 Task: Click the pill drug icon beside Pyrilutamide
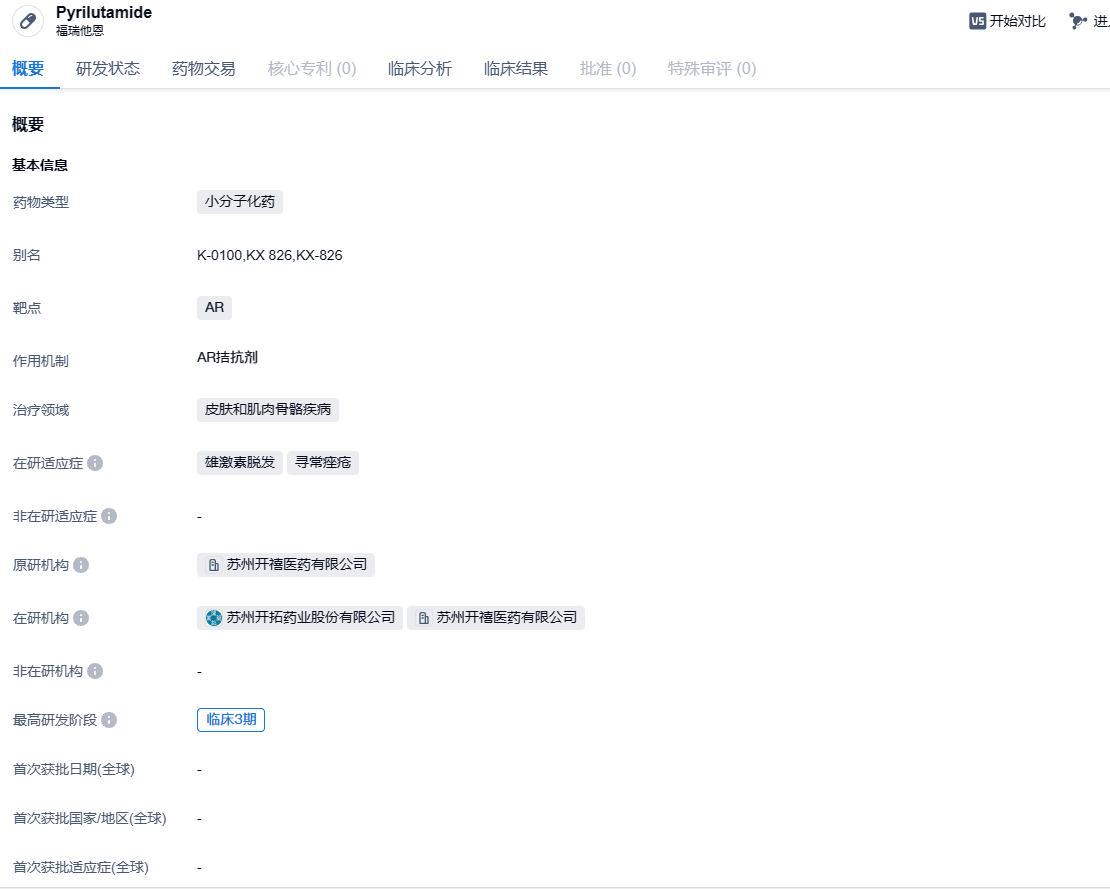[x=28, y=21]
